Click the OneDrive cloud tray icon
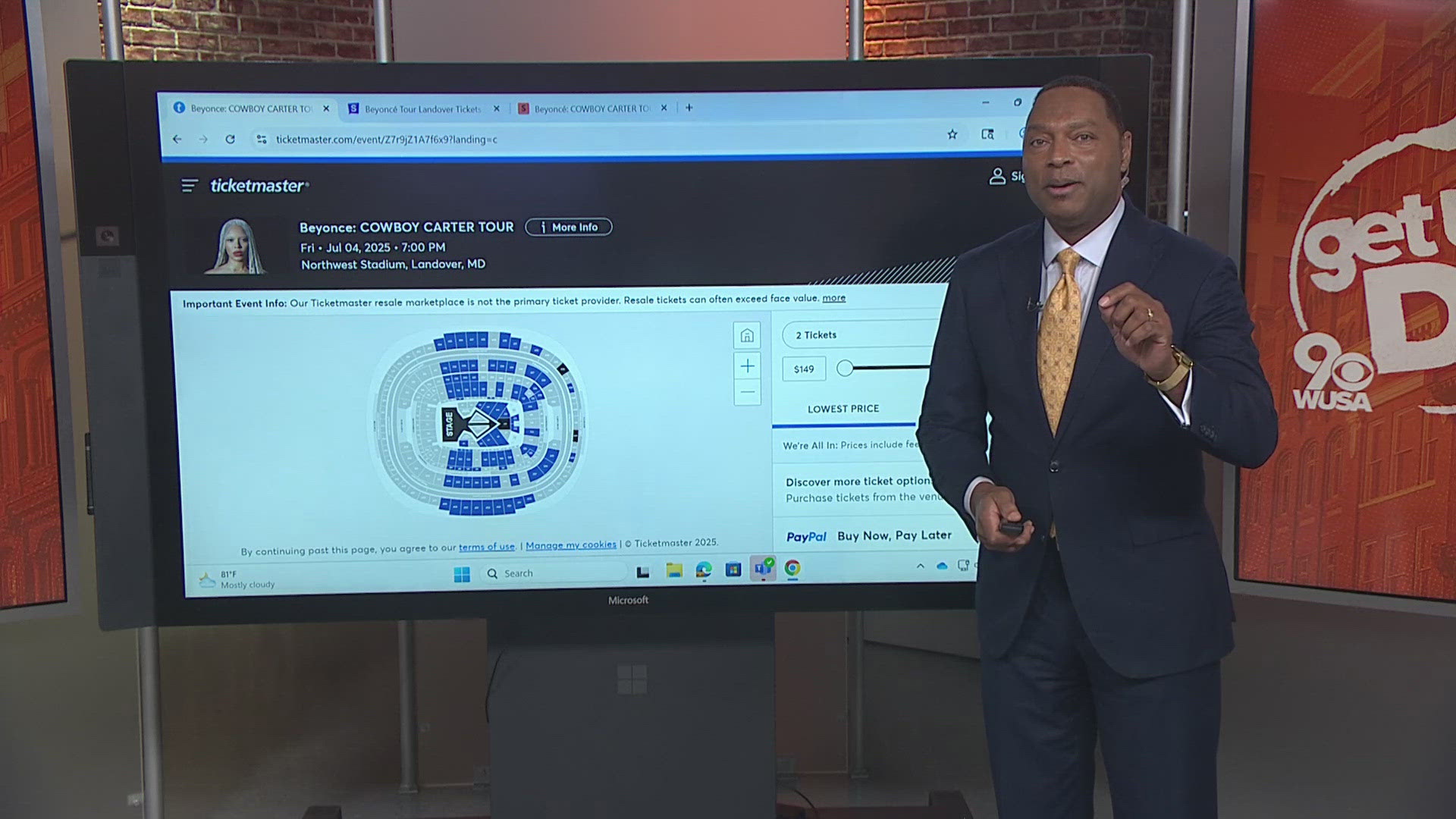 (x=942, y=566)
